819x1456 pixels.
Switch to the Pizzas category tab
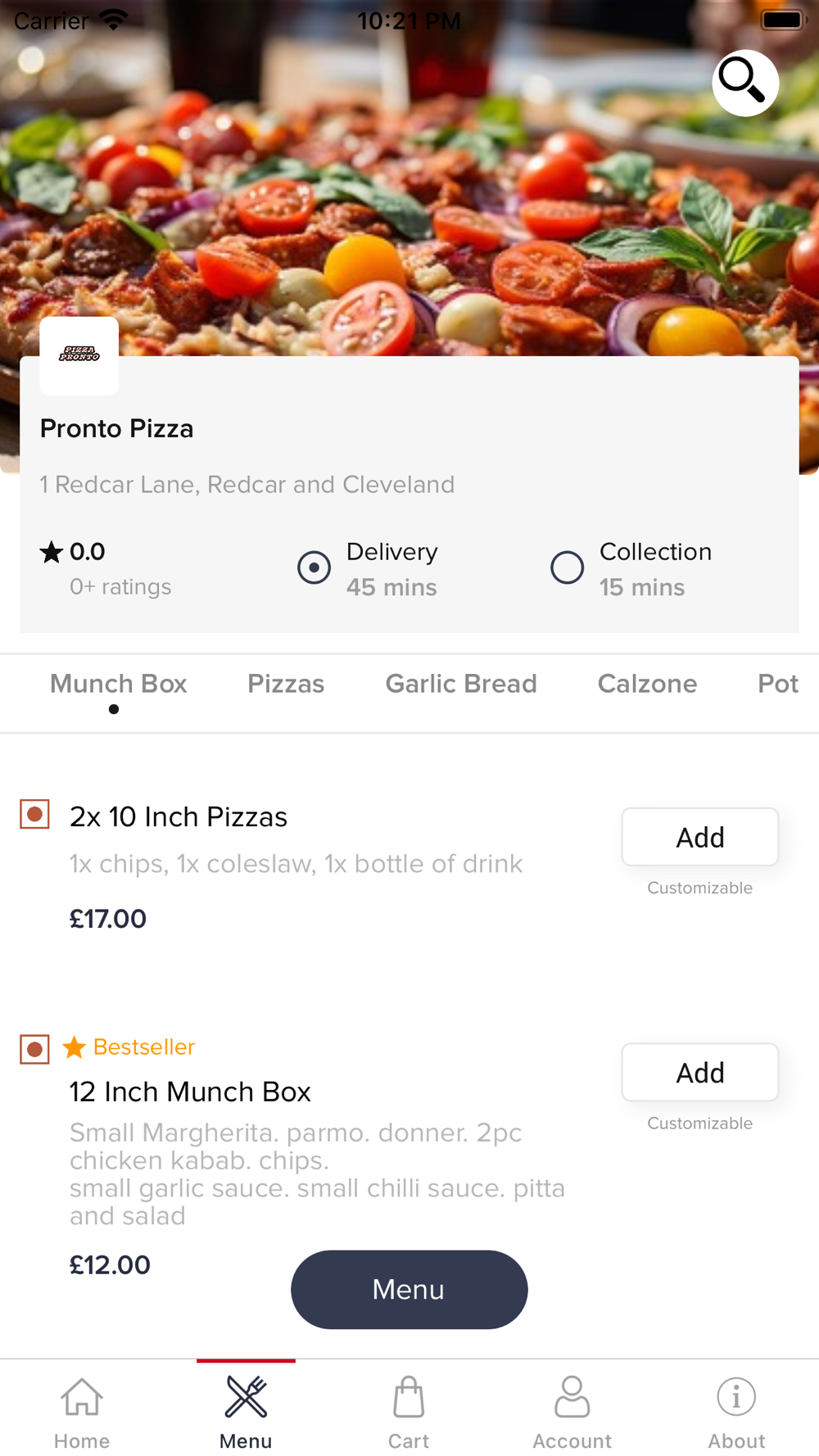click(286, 685)
